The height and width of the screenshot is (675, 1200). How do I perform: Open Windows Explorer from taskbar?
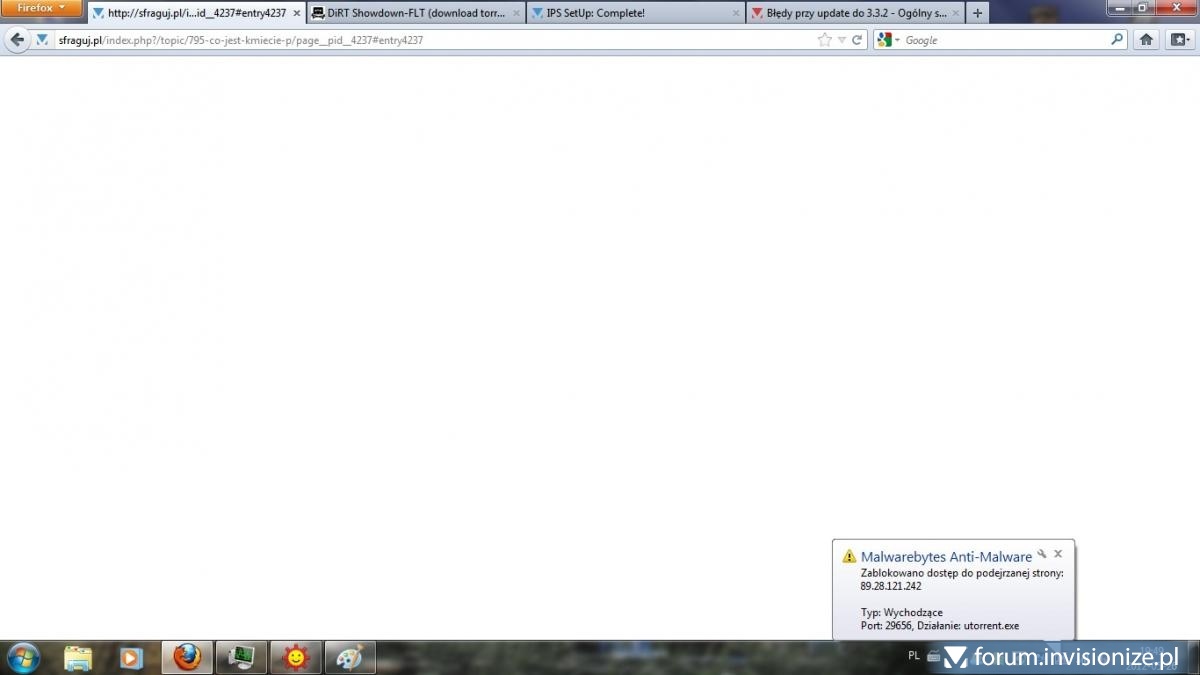[x=78, y=657]
